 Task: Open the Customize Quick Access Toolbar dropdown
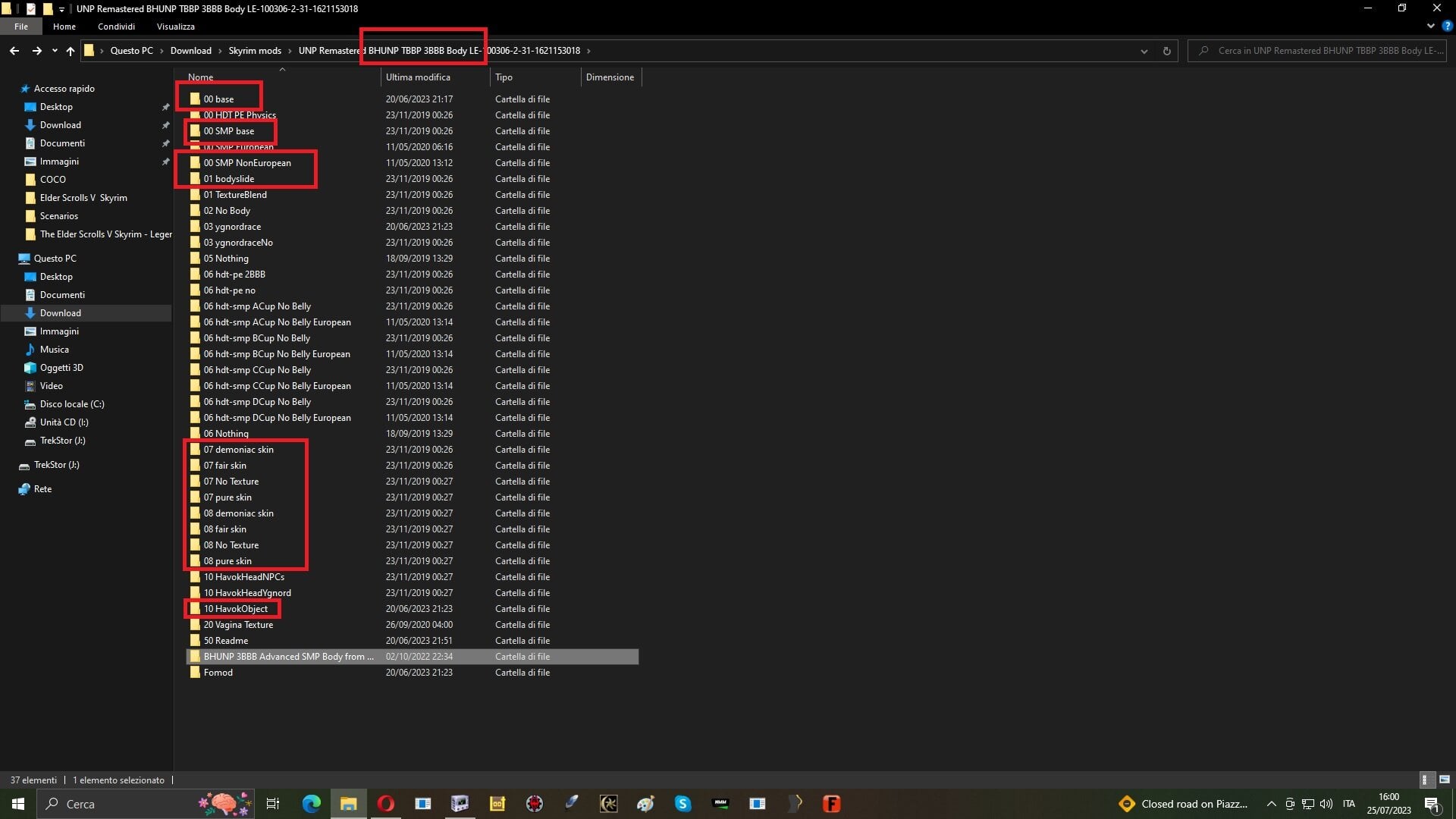62,9
